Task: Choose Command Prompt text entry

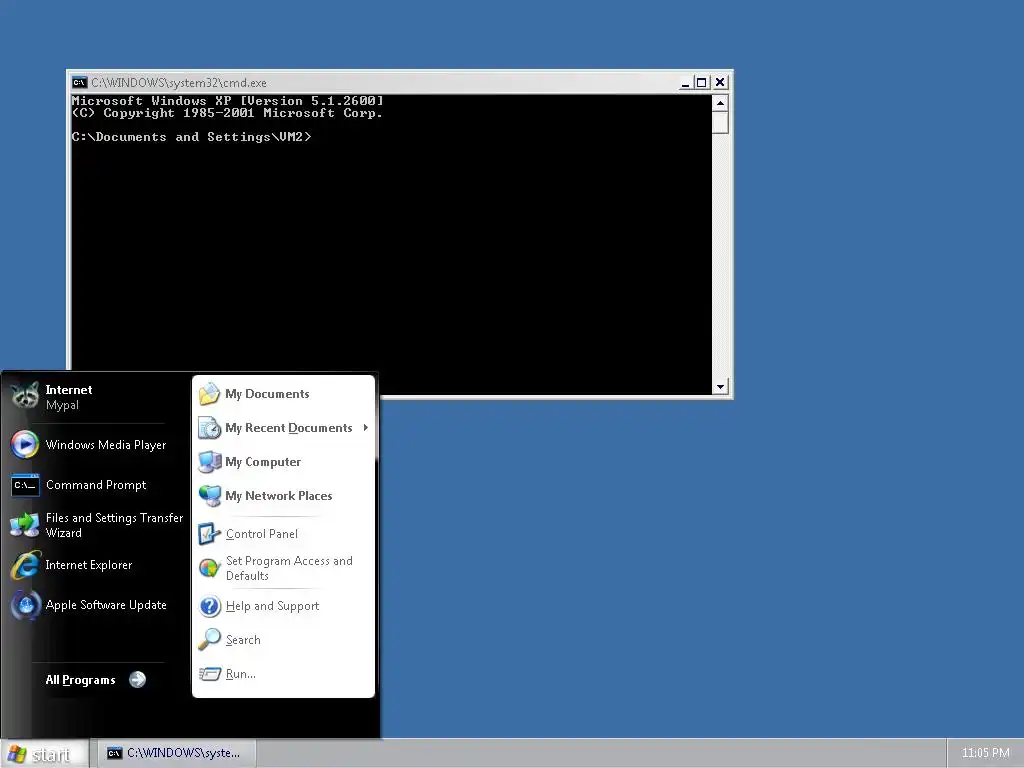Action: coord(96,485)
